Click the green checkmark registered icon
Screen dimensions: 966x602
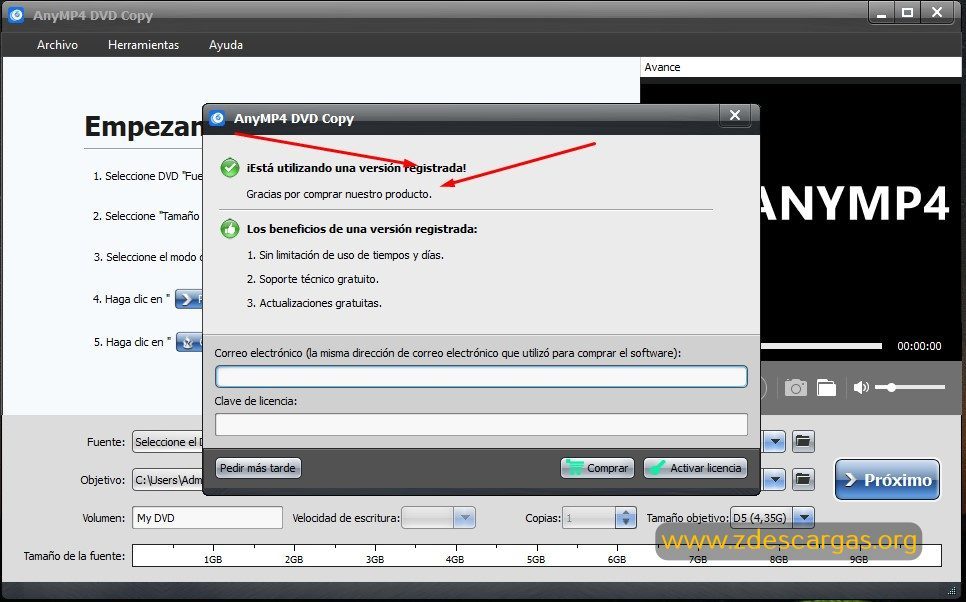[x=230, y=168]
